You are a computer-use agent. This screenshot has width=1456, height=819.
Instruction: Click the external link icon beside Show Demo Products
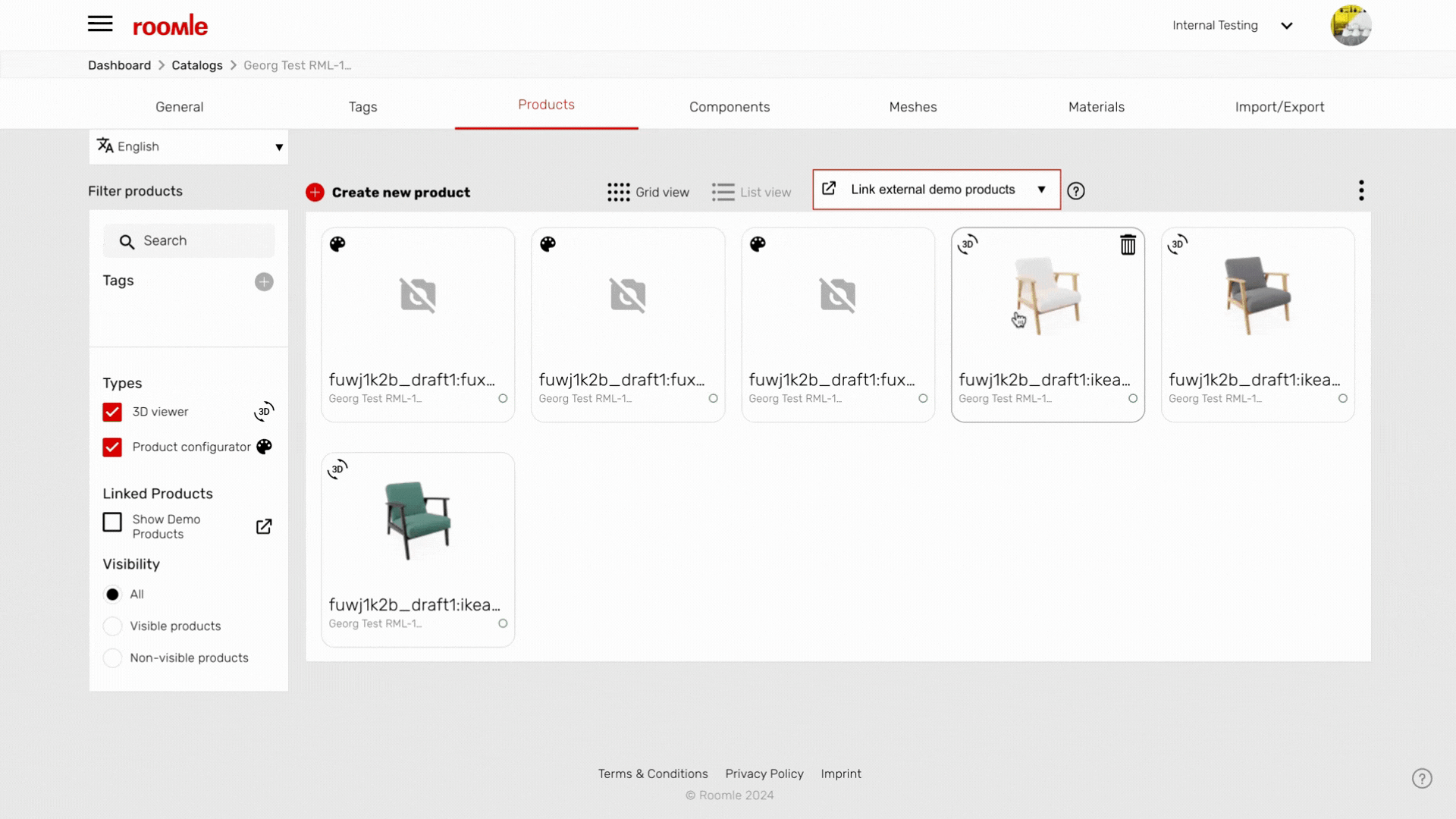[x=264, y=526]
